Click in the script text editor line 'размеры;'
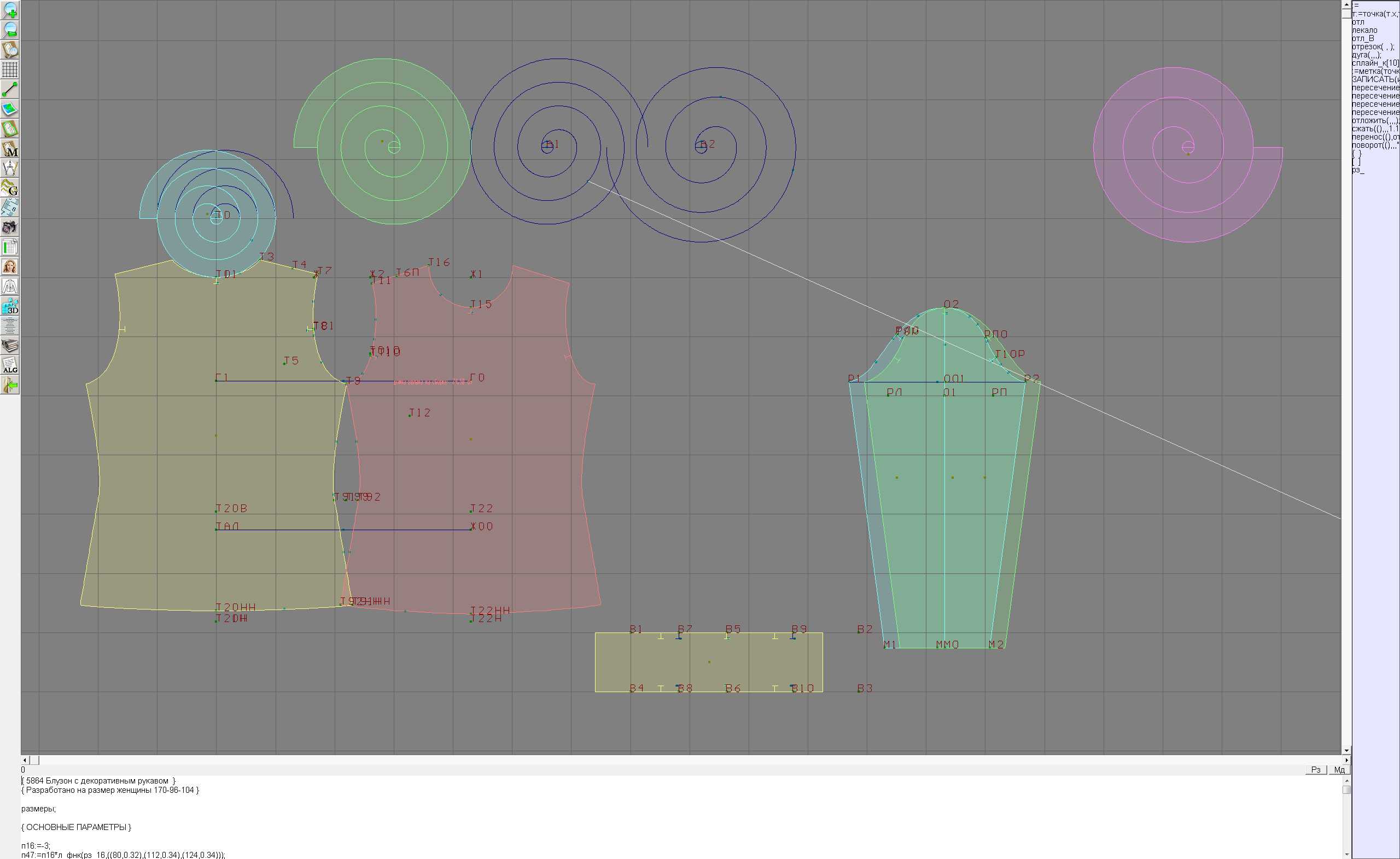The width and height of the screenshot is (1400, 859). 39,809
